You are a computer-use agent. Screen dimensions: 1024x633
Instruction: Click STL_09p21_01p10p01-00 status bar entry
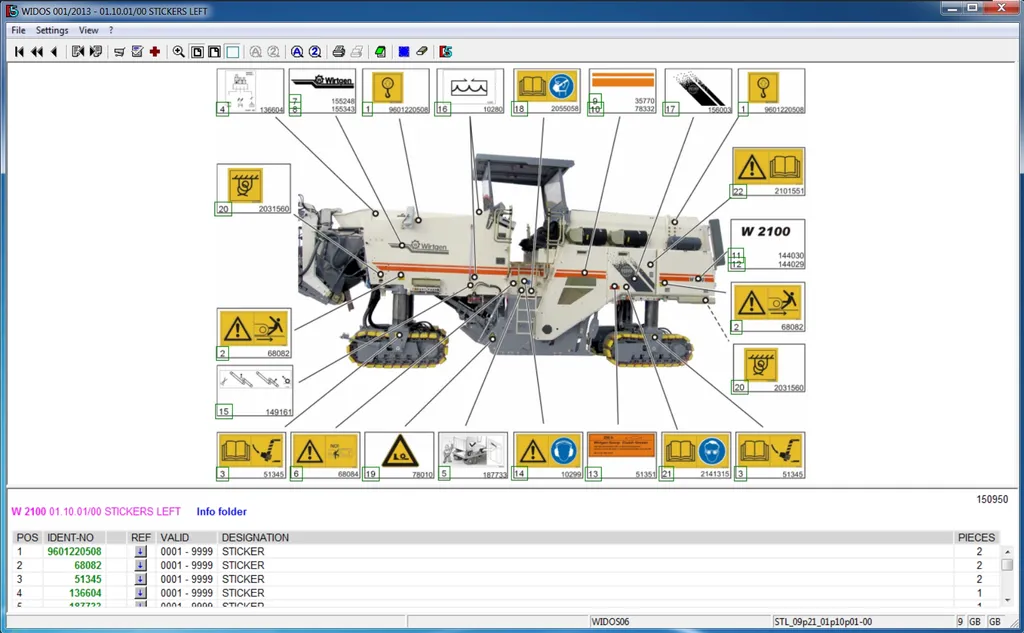pyautogui.click(x=823, y=622)
